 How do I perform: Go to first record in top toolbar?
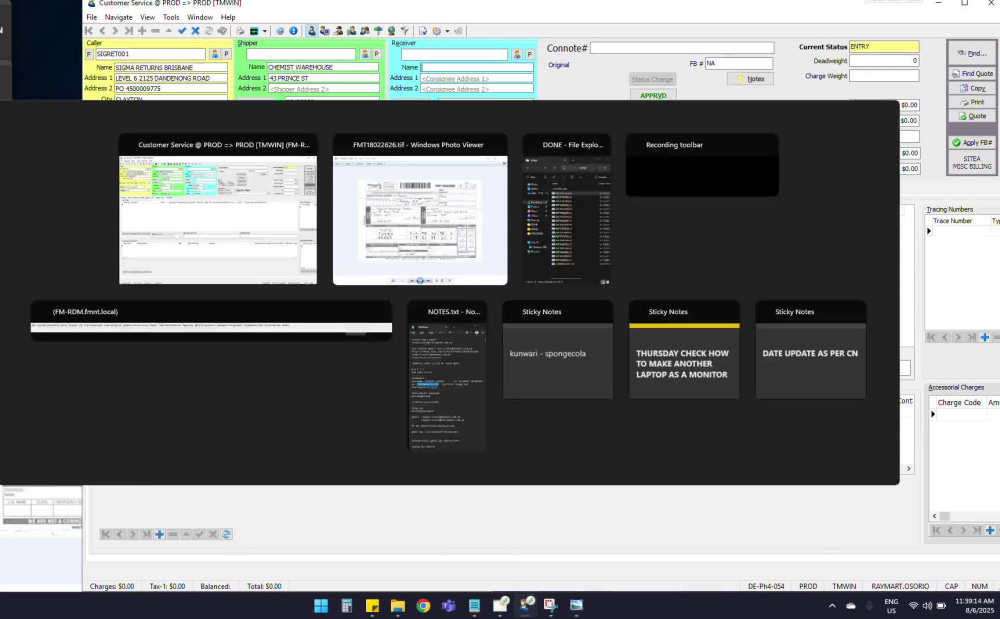tap(89, 31)
